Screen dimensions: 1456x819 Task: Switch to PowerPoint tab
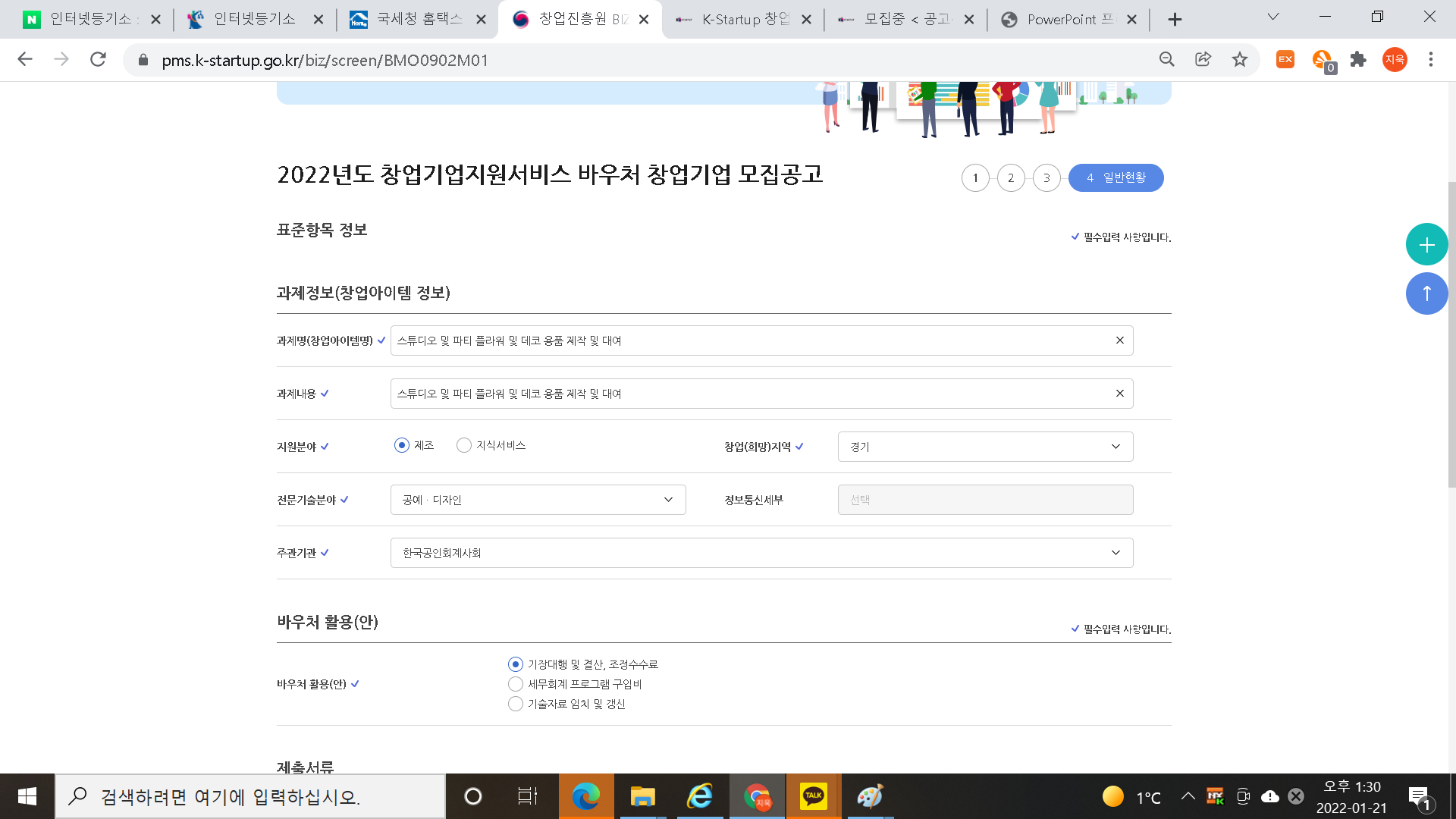(x=1069, y=20)
